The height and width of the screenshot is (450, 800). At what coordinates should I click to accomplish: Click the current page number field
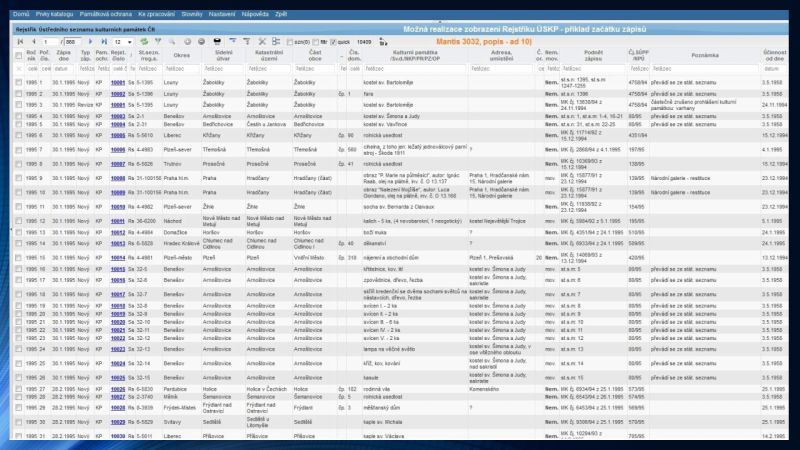point(51,42)
